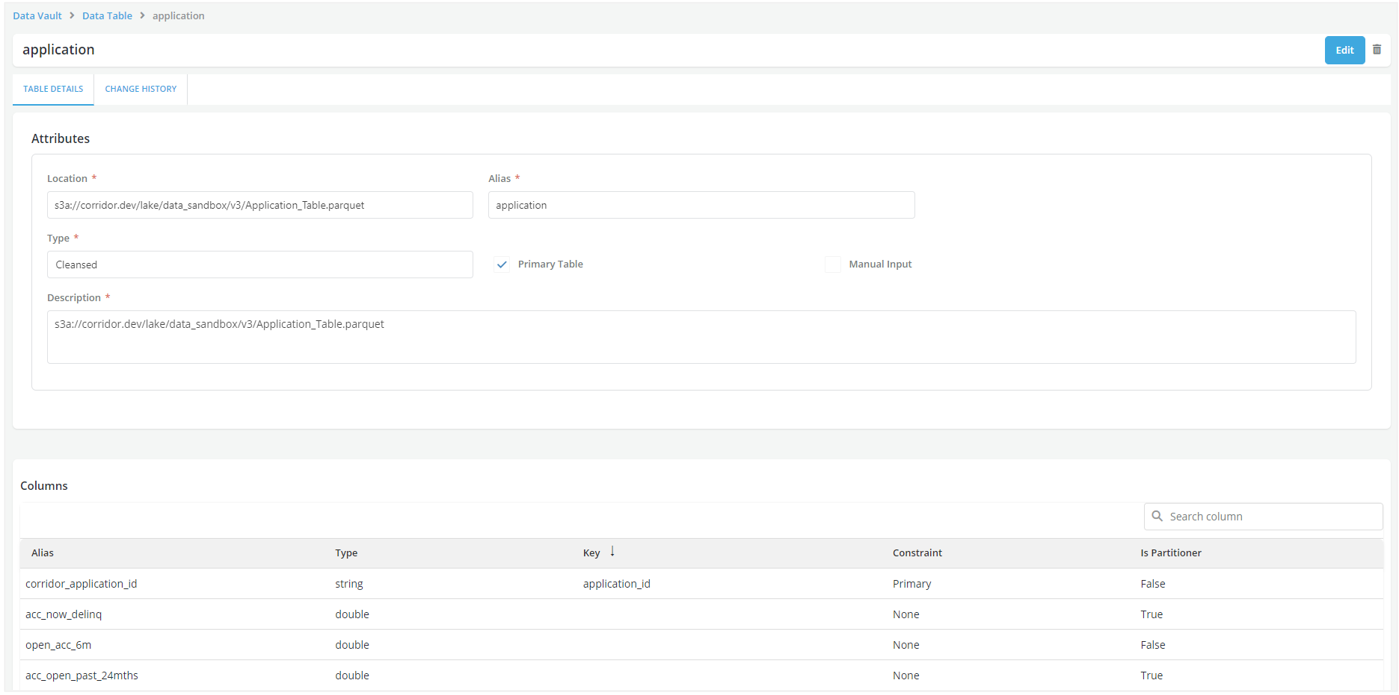
Task: Select the Table Details tab
Action: pos(53,89)
